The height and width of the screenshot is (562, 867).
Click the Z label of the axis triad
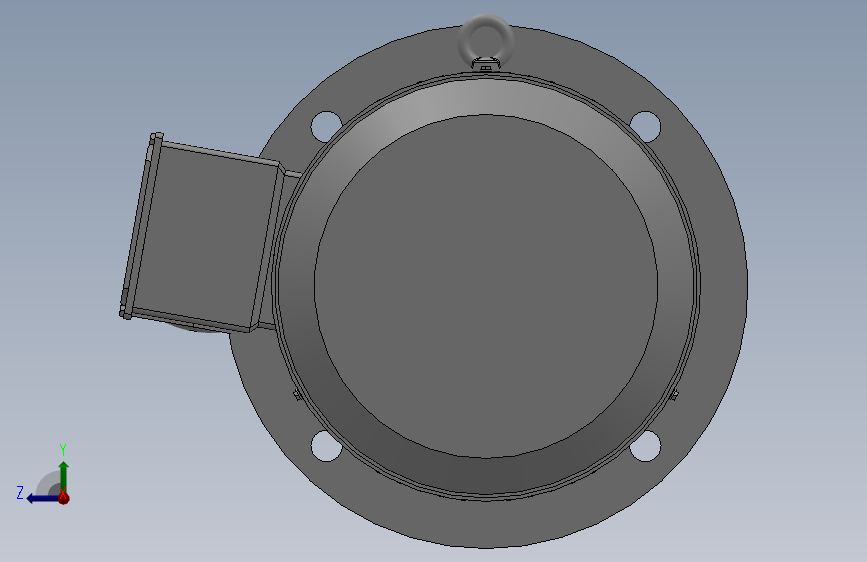tap(20, 492)
